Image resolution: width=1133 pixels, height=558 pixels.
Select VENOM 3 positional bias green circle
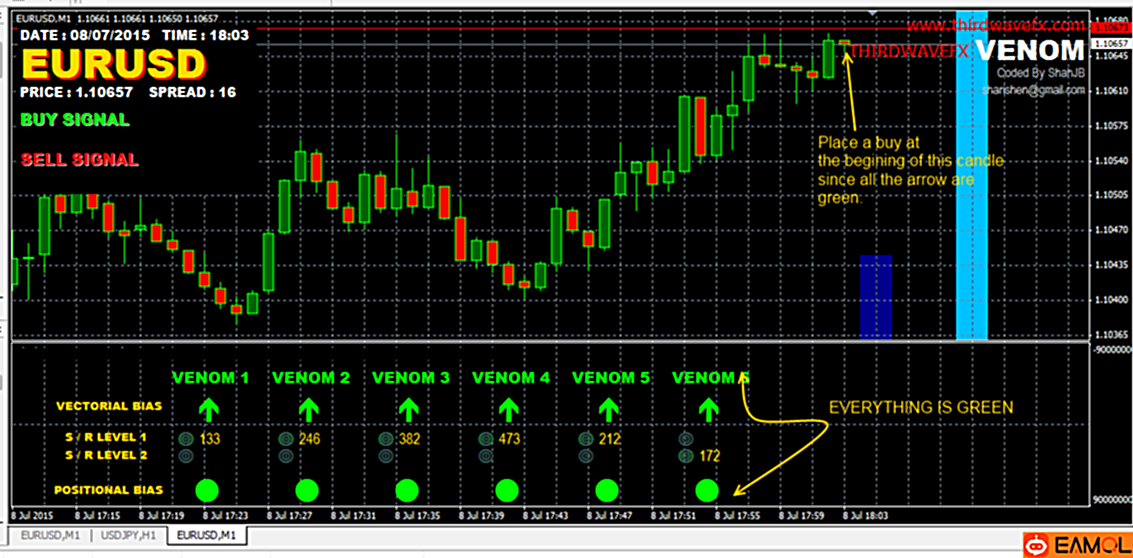coord(407,490)
